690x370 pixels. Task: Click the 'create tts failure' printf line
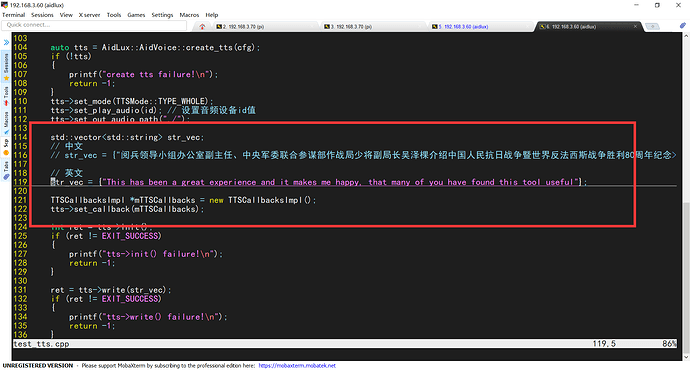tap(143, 74)
